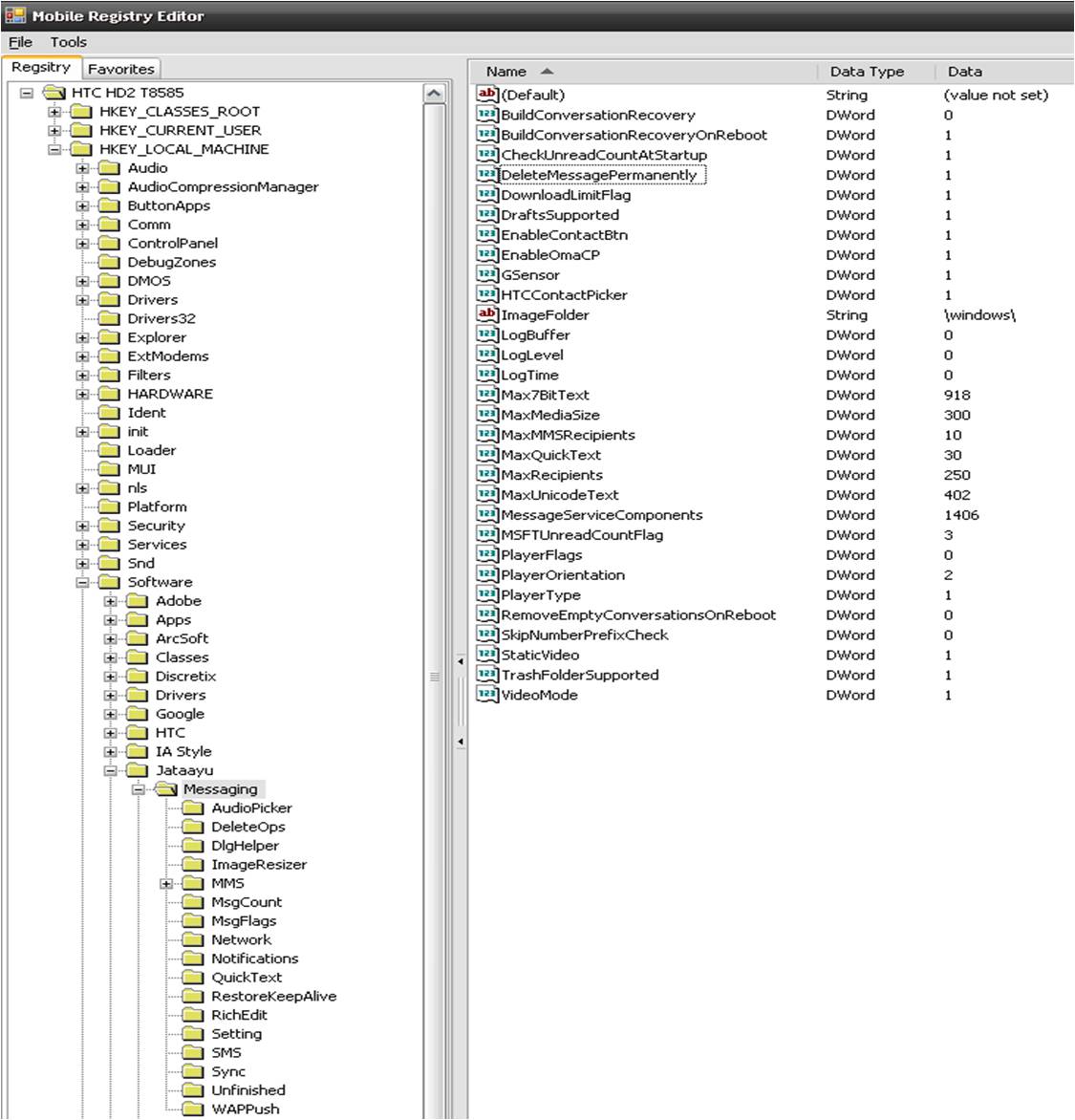Click the VideoMode DWord icon
Screen dimensions: 1075x1120
click(486, 695)
